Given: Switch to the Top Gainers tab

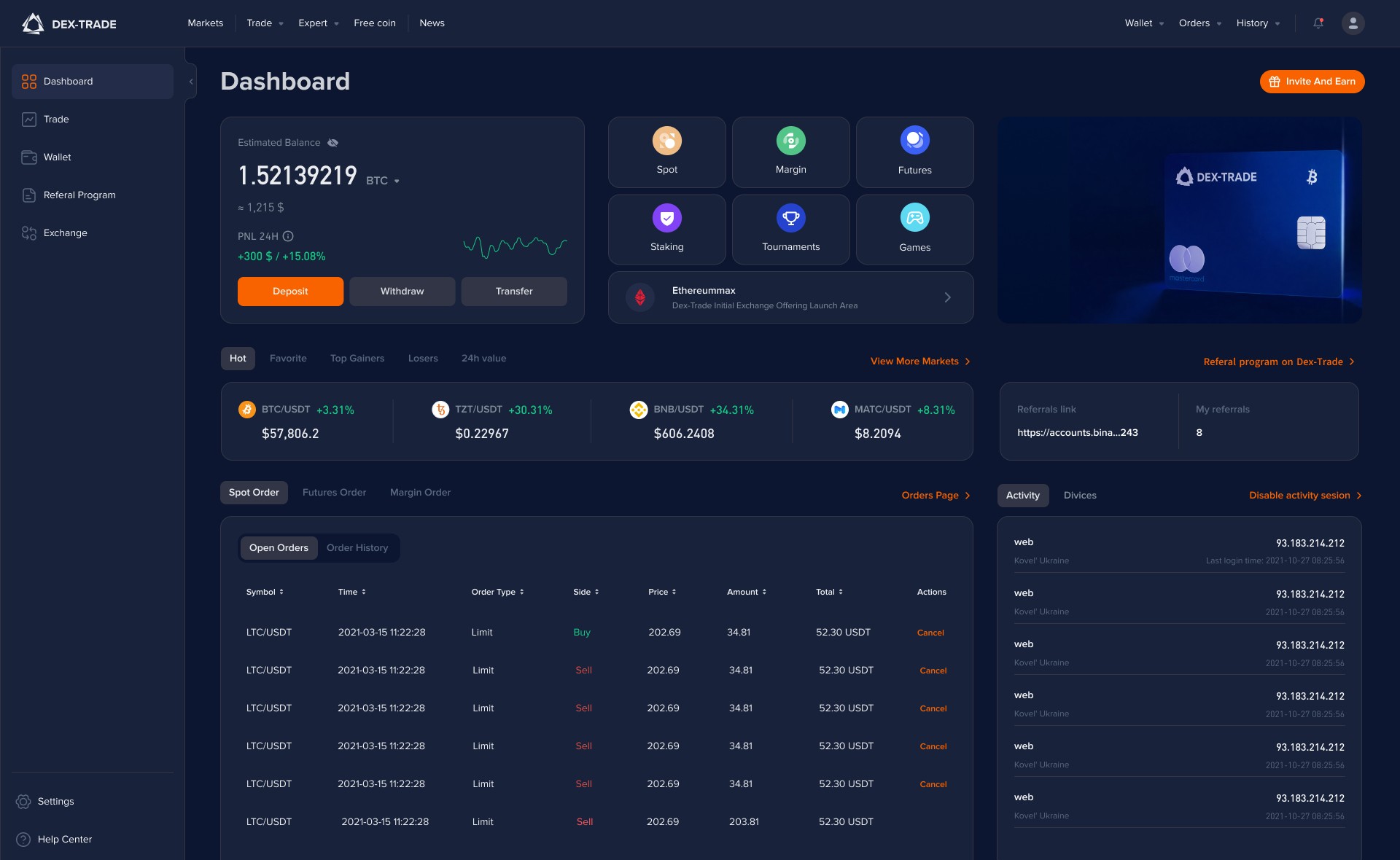Looking at the screenshot, I should (357, 359).
